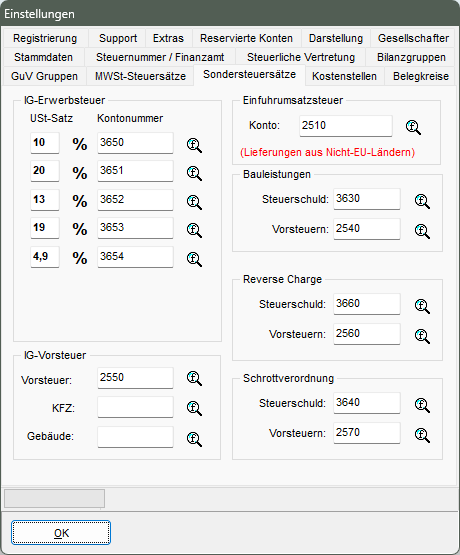Search account for Reverse Charge Steuerschuld 3660

click(x=422, y=306)
